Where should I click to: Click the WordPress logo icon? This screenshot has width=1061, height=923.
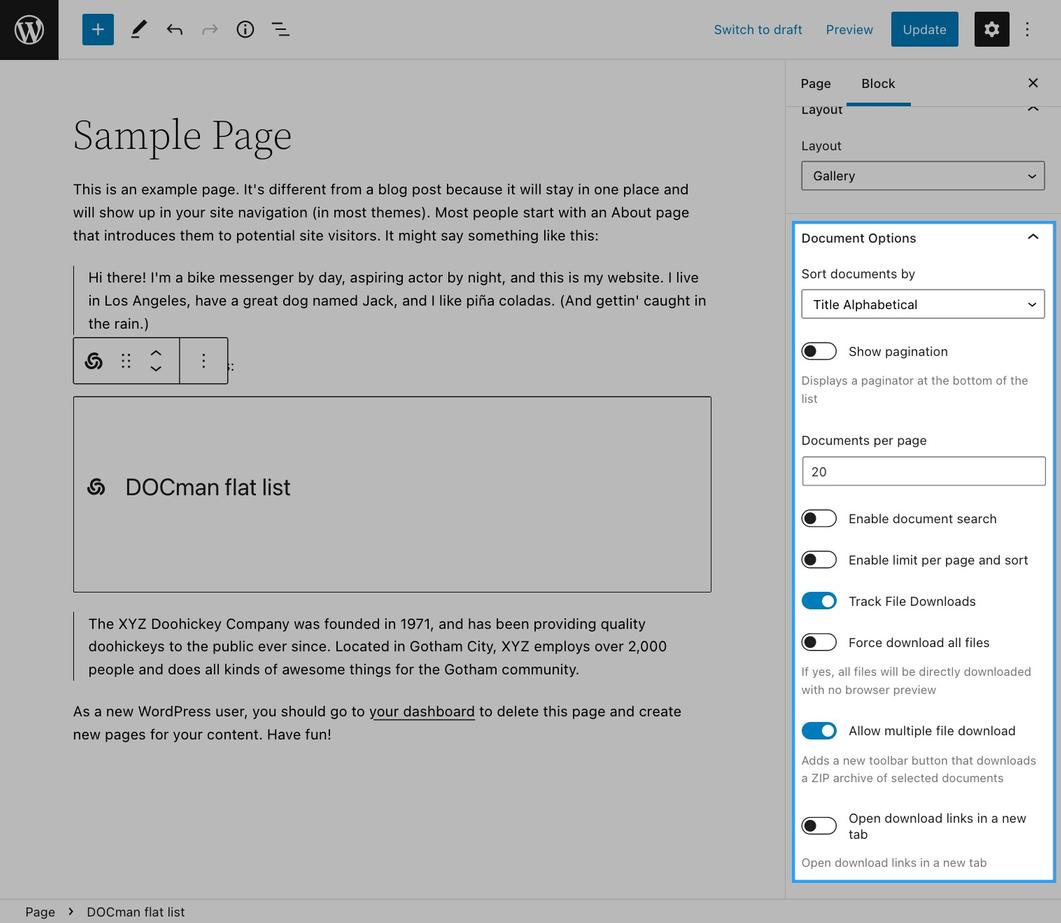click(29, 30)
